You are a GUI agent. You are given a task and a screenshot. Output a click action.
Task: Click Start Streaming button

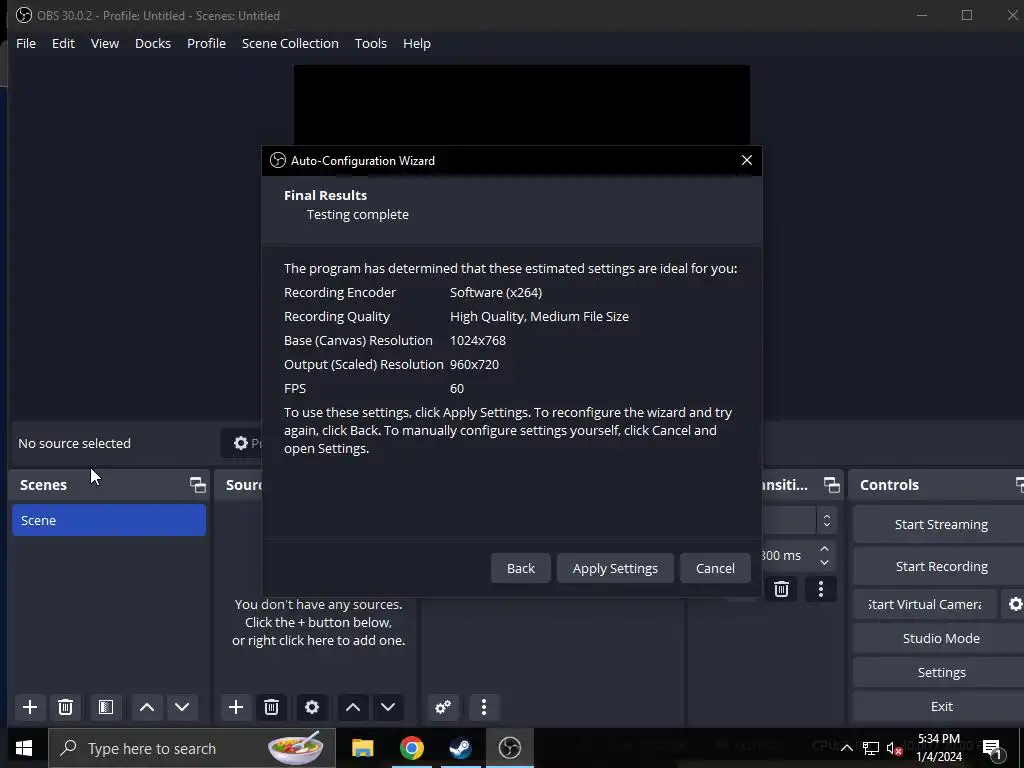click(940, 524)
